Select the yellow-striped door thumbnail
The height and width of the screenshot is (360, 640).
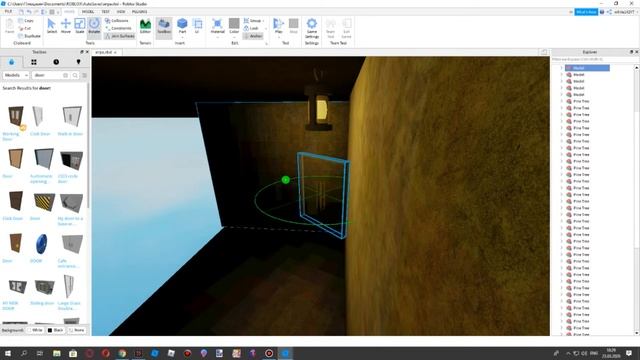tap(44, 202)
